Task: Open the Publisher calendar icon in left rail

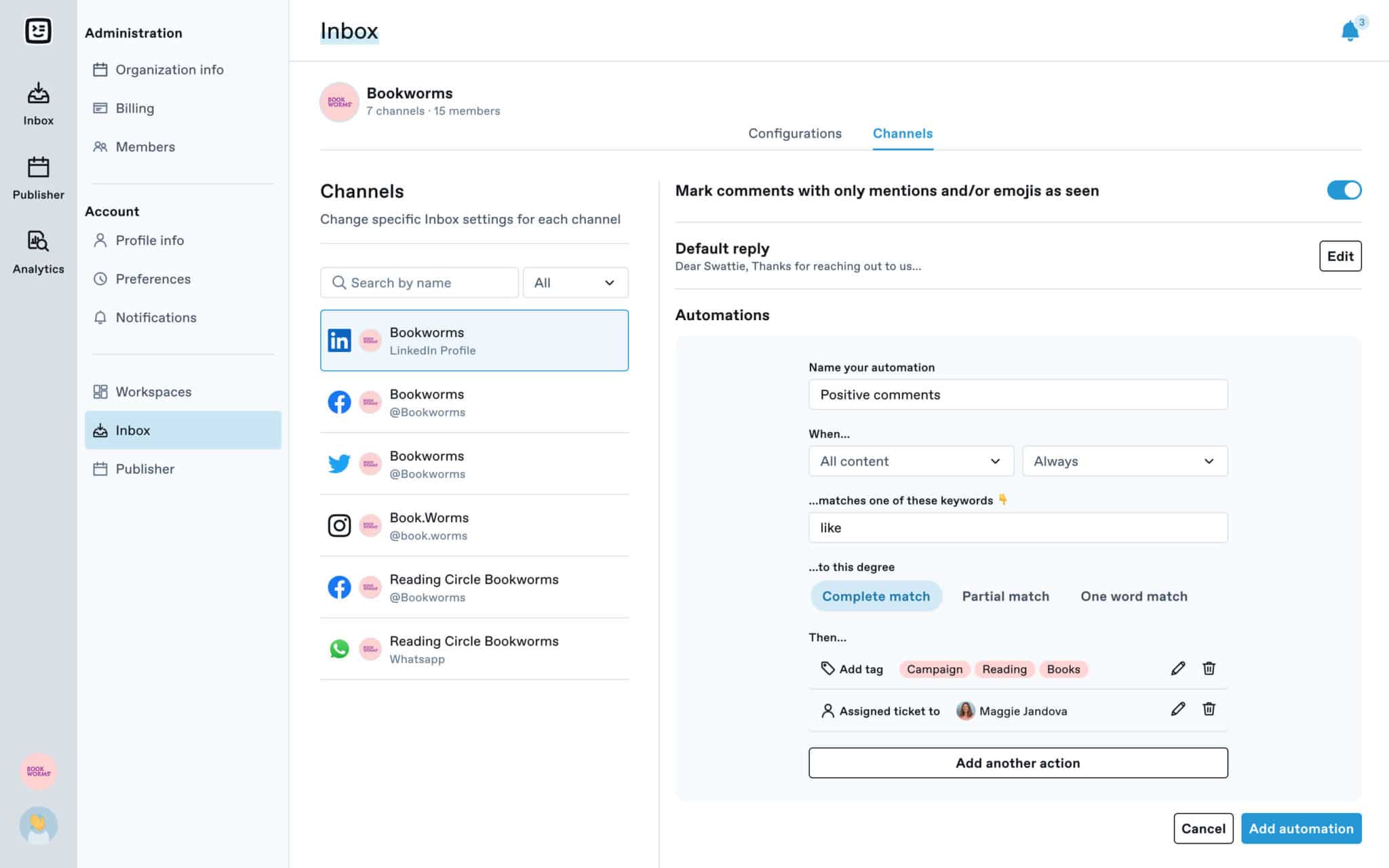Action: point(38,167)
